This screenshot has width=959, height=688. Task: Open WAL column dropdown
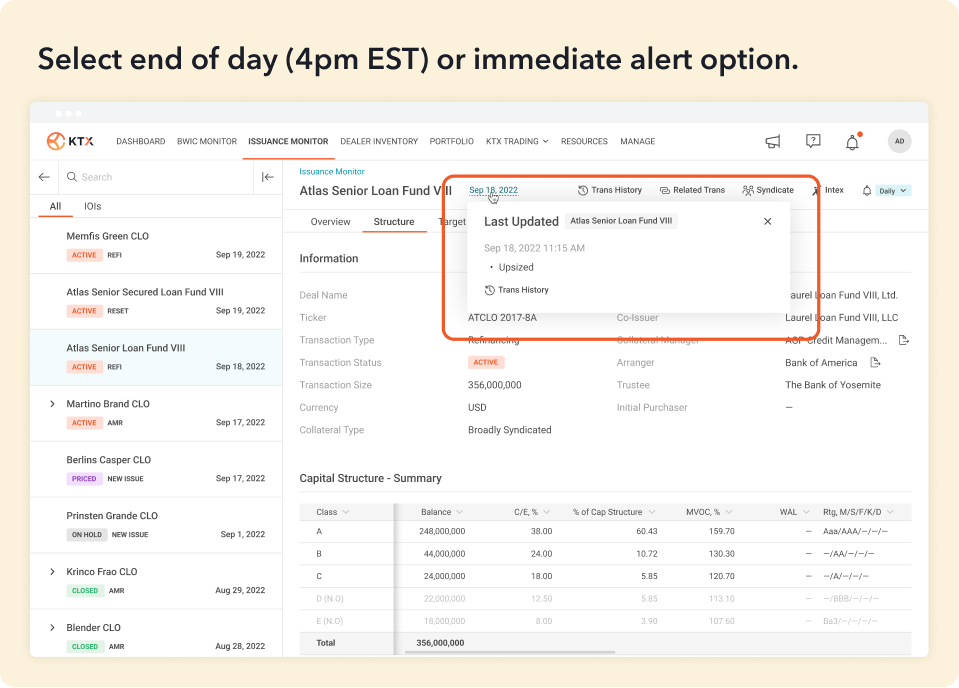[806, 512]
